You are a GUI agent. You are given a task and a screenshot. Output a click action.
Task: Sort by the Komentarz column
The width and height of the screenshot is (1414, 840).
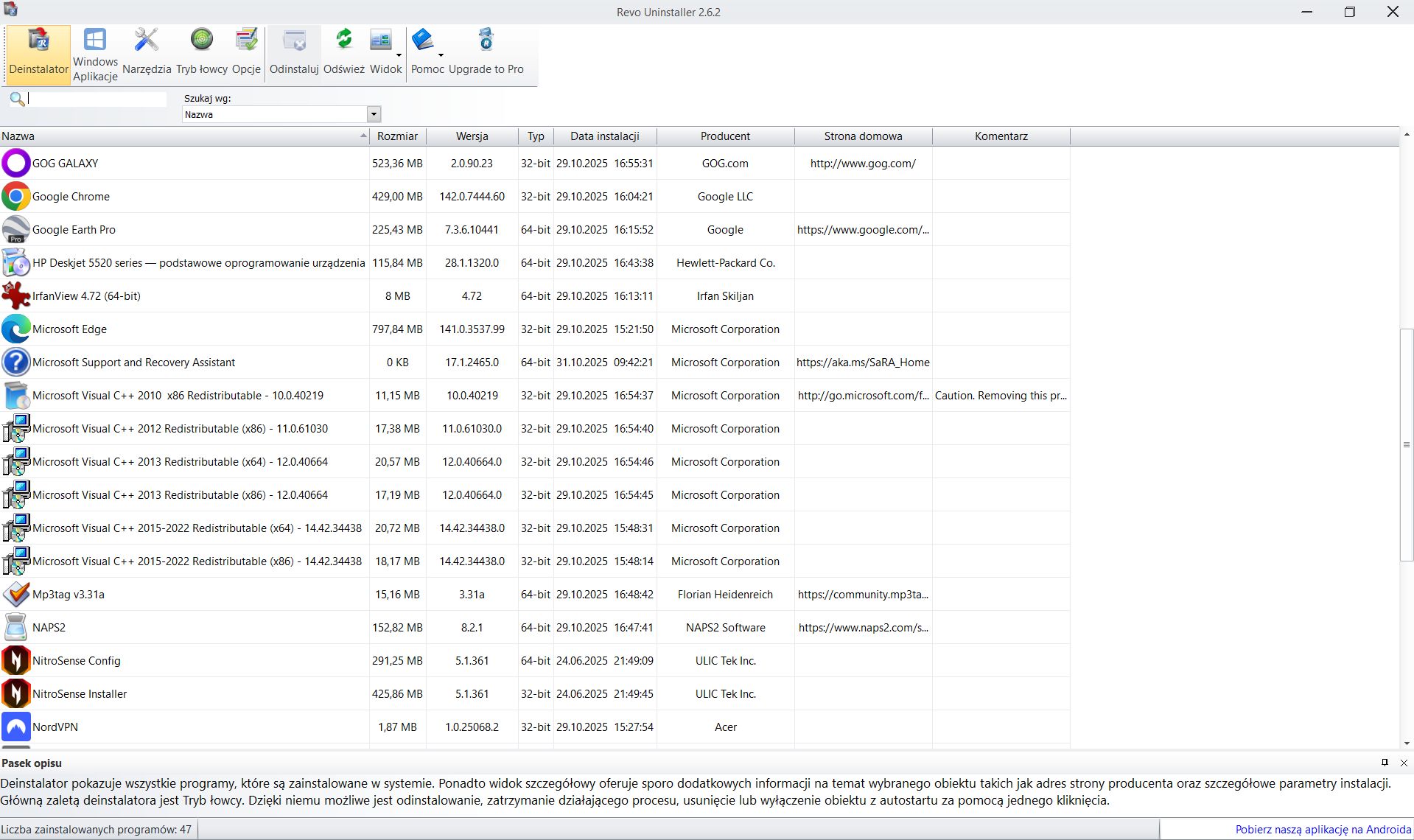(x=1001, y=136)
